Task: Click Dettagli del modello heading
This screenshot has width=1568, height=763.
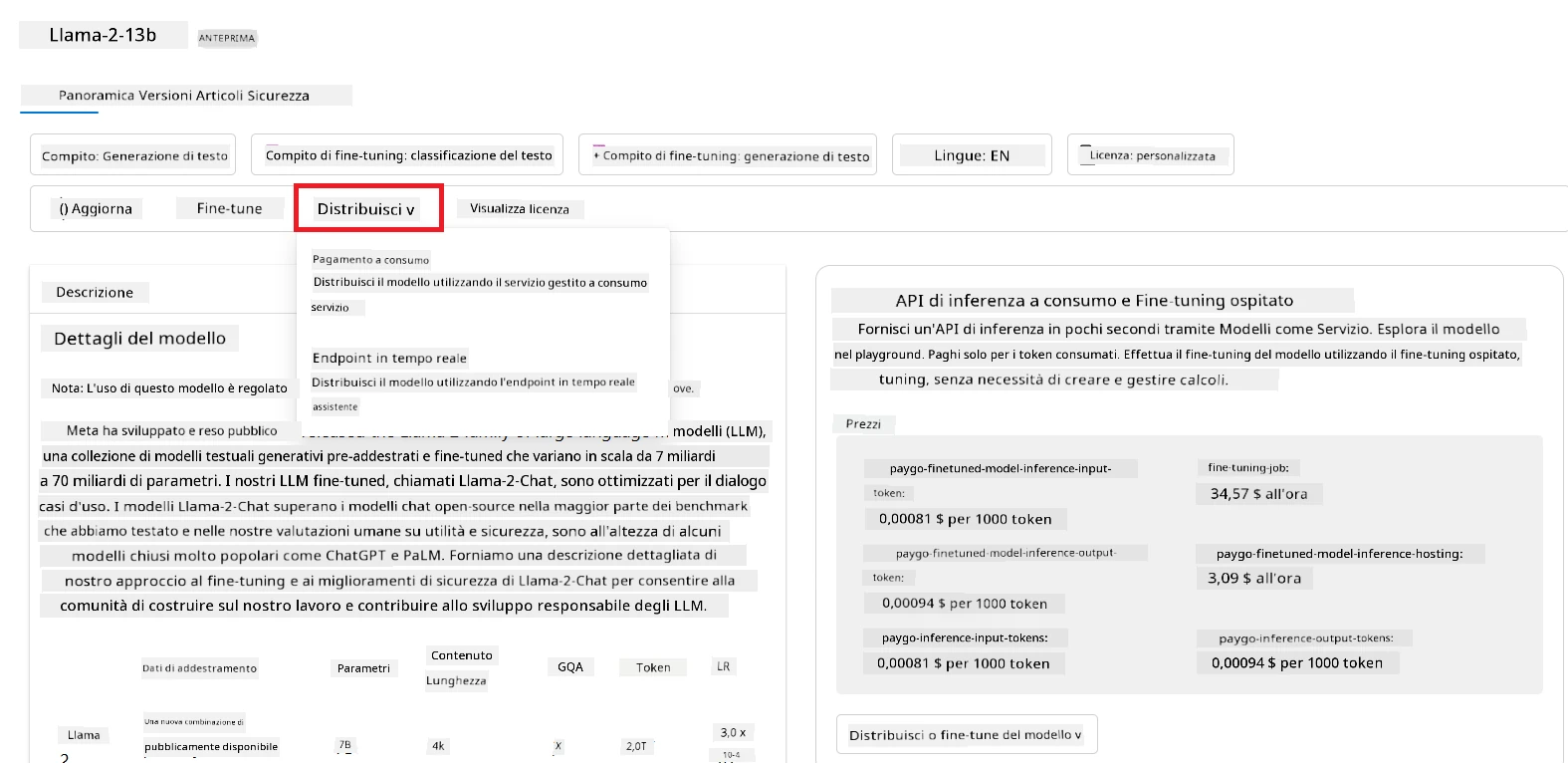Action: tap(139, 339)
